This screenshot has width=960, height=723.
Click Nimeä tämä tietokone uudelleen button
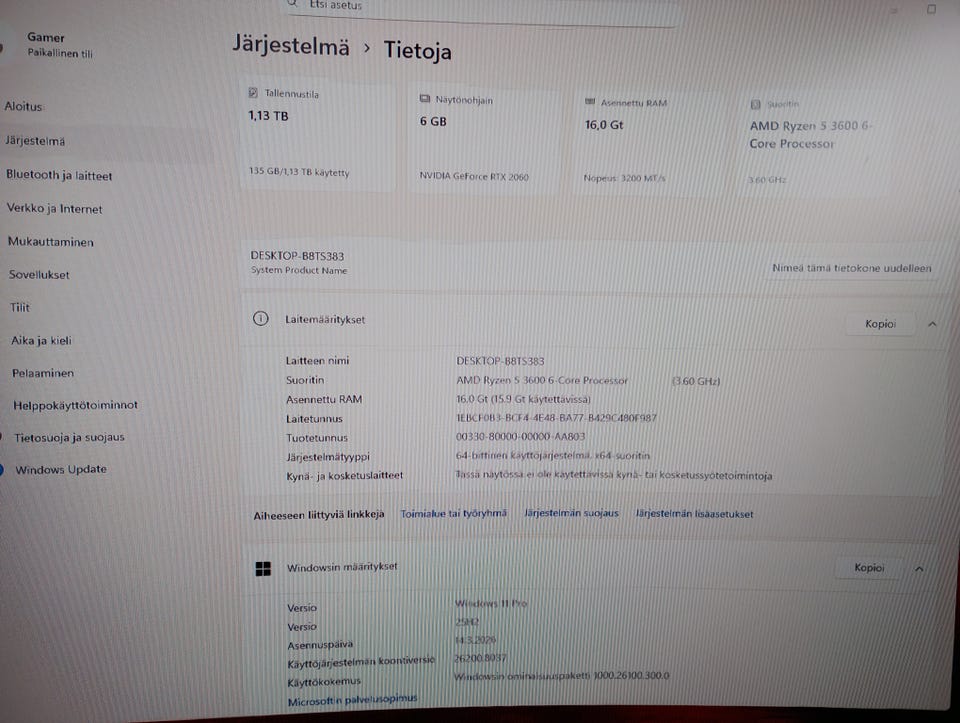click(x=852, y=268)
